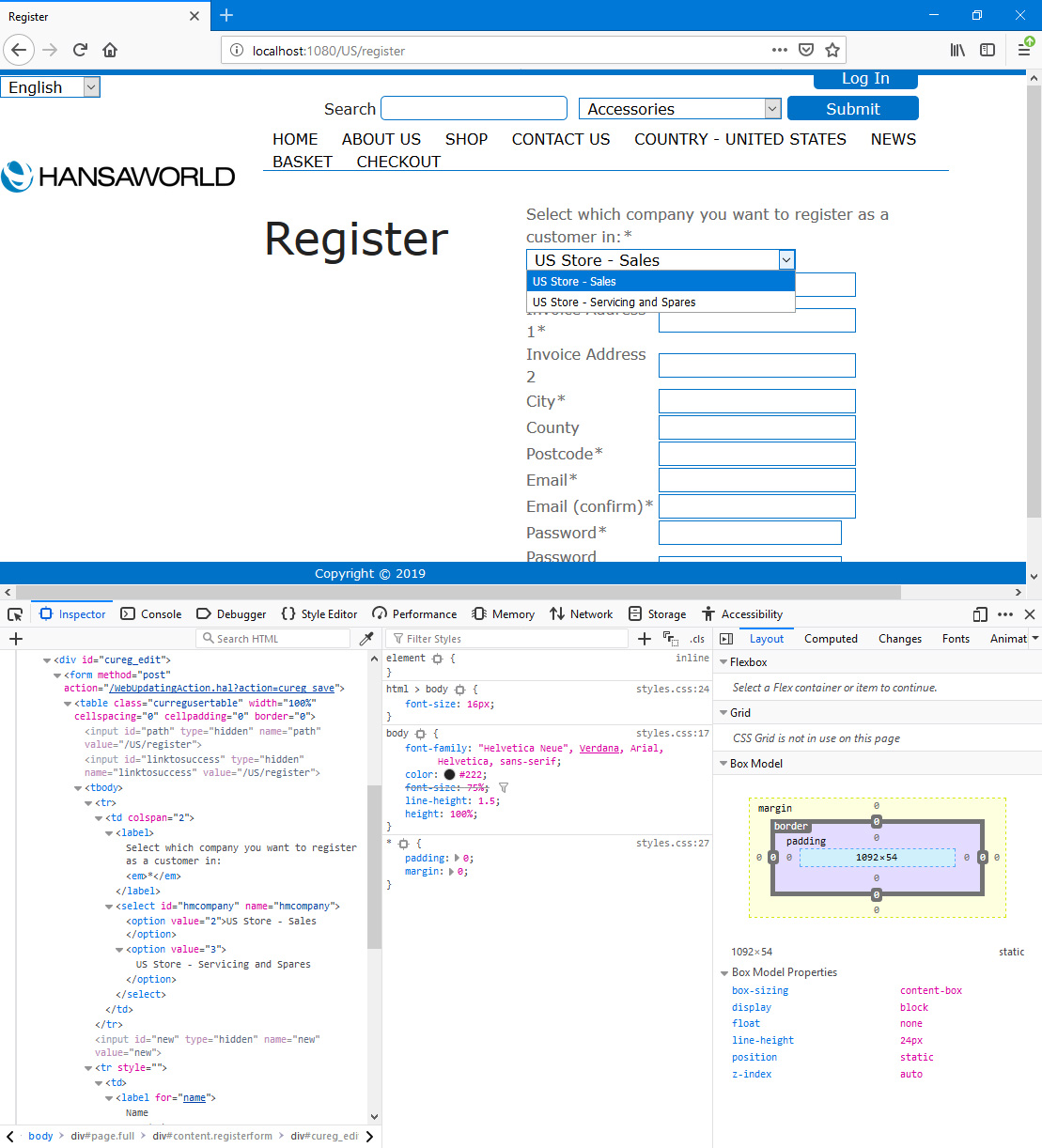
Task: Toggle the 3-pane inspector layout icon
Action: [725, 639]
